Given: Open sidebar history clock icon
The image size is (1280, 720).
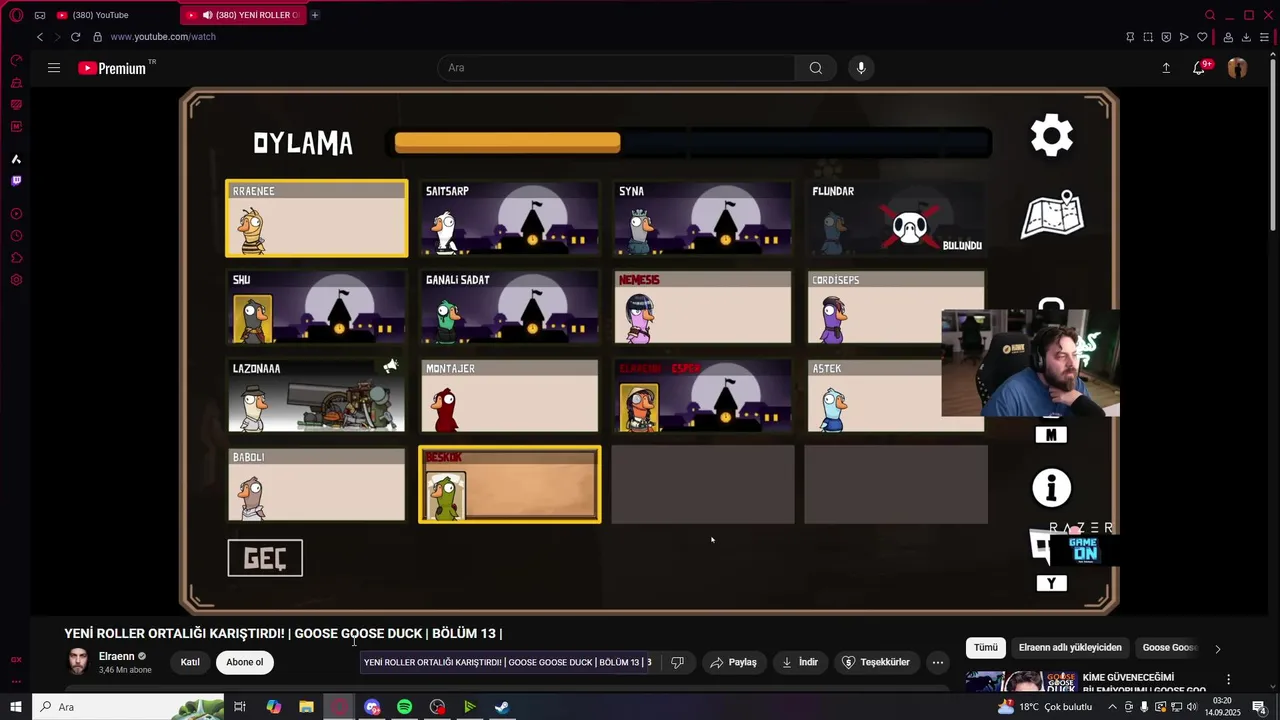Looking at the screenshot, I should pos(16,236).
